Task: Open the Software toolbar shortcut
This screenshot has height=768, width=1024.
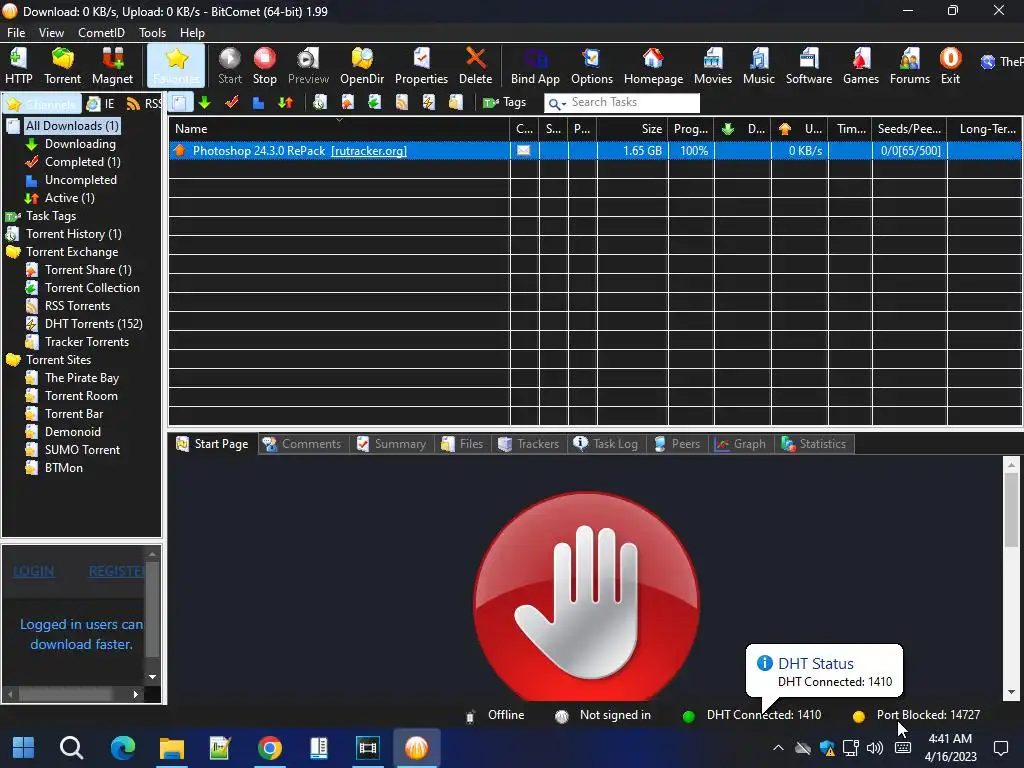Action: (x=808, y=65)
